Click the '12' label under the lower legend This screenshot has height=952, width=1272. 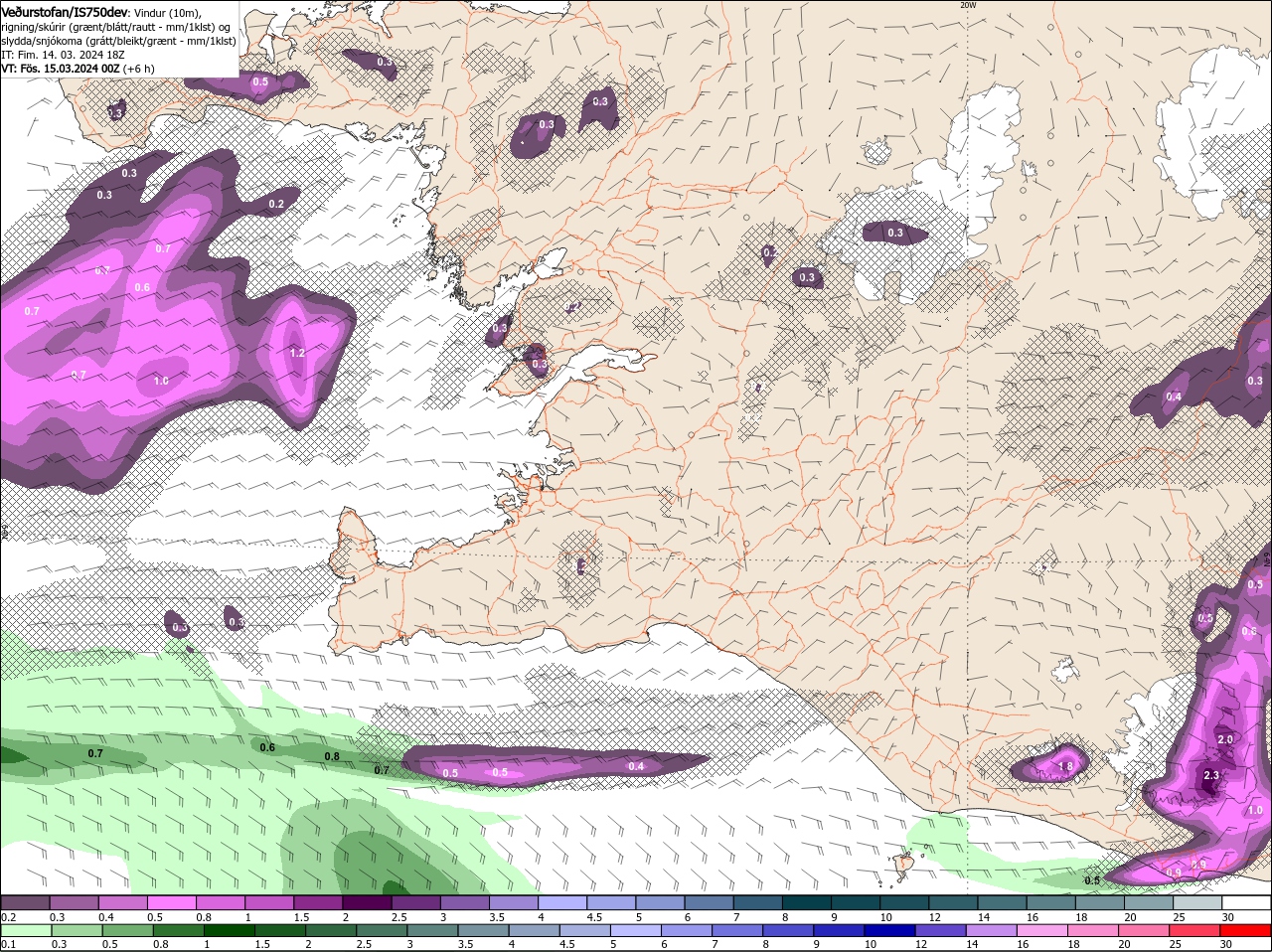[921, 944]
